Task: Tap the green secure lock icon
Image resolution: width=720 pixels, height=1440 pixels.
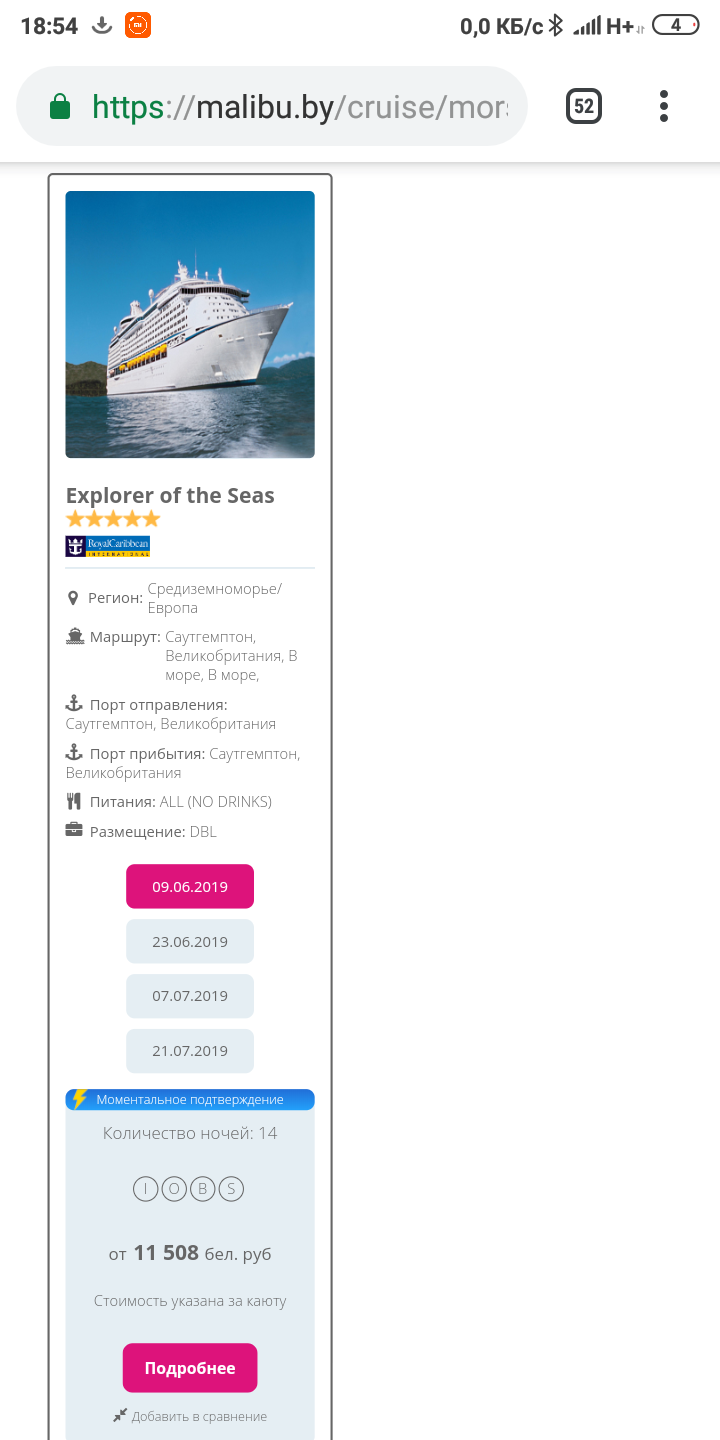Action: tap(60, 107)
